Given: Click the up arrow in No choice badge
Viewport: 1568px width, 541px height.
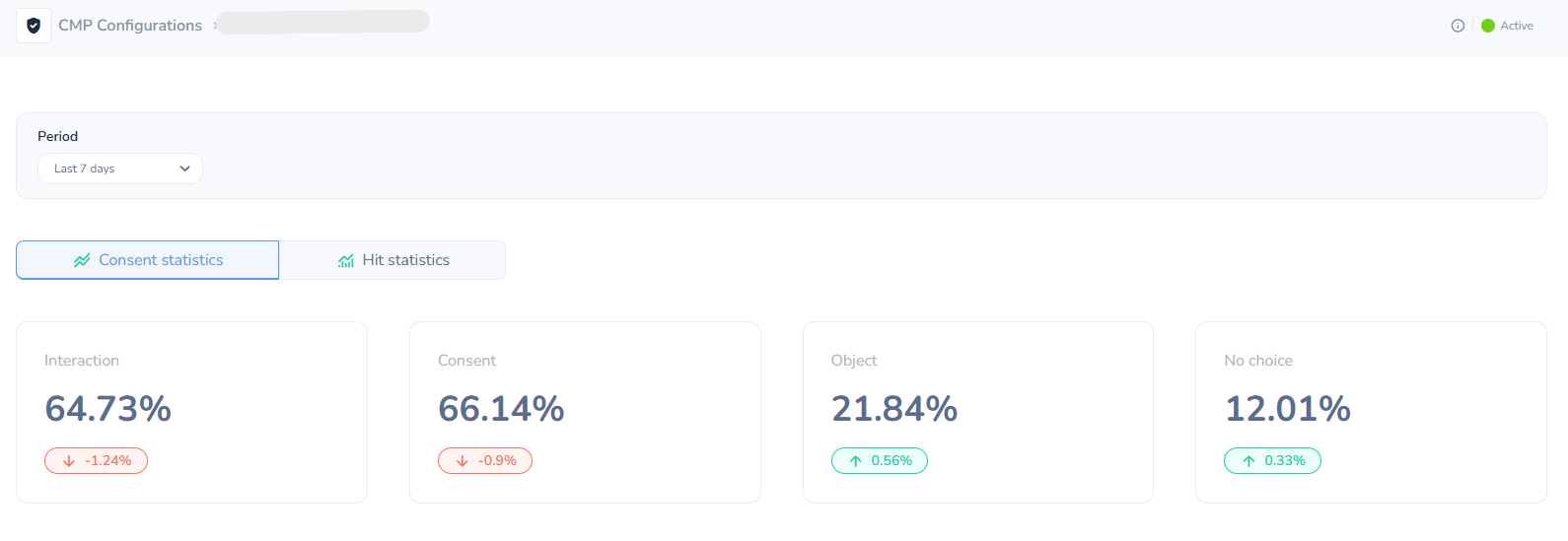Looking at the screenshot, I should pos(1248,461).
